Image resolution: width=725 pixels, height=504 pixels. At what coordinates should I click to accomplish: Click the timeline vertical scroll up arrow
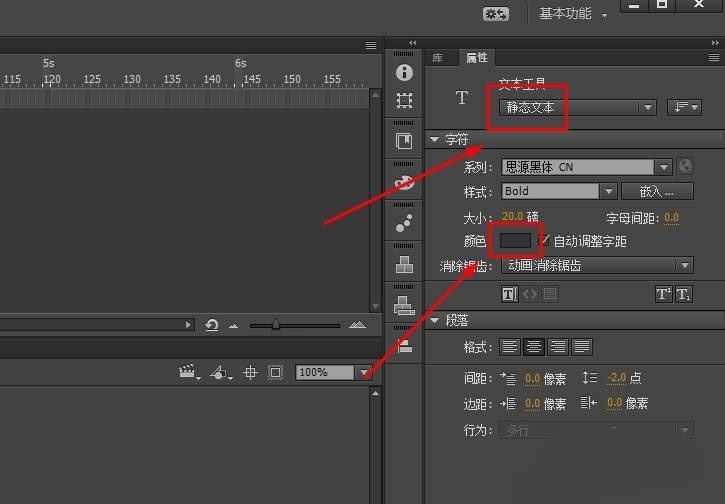pyautogui.click(x=375, y=95)
